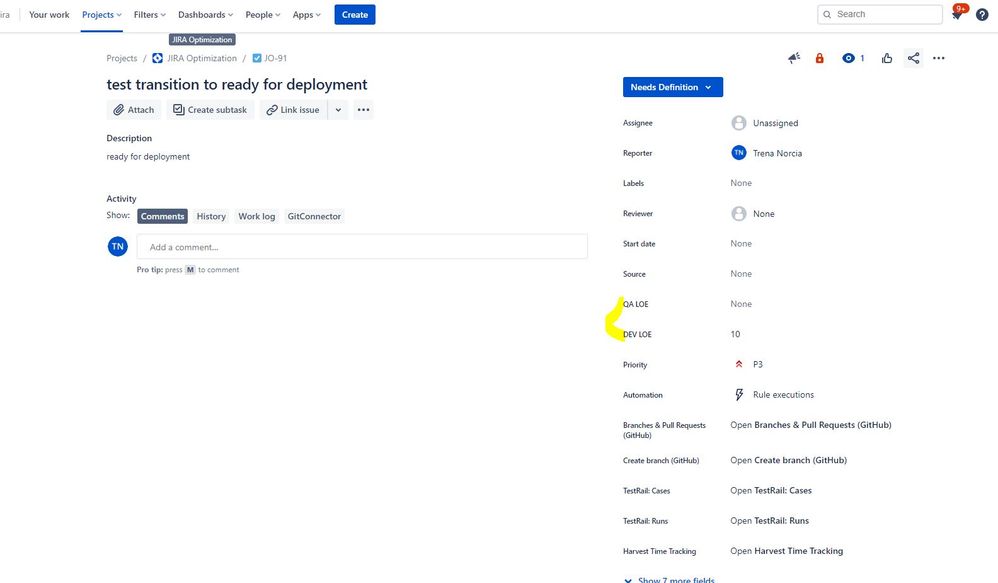Open Projects breadcrumb link
Image resolution: width=998 pixels, height=583 pixels.
122,58
